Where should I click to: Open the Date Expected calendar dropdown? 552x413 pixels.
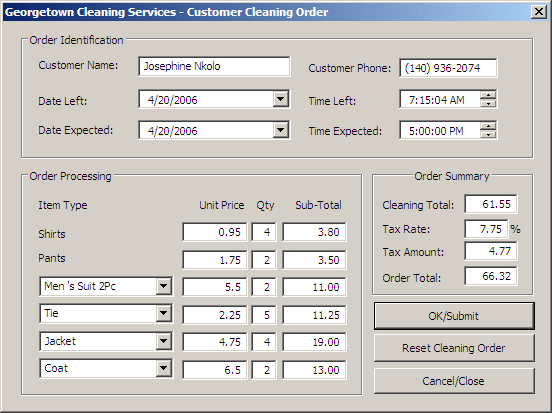(x=281, y=130)
